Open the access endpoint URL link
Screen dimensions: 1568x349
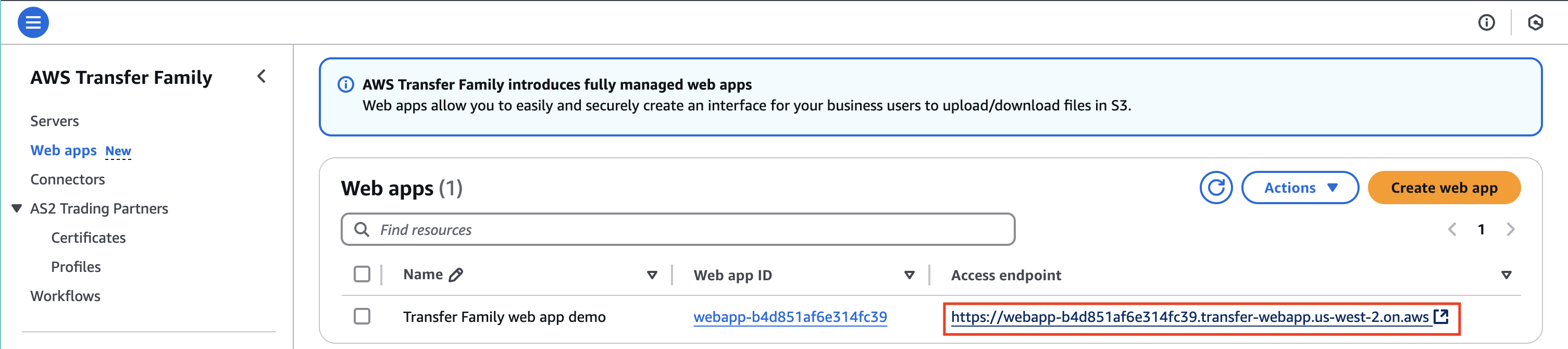pyautogui.click(x=1189, y=317)
